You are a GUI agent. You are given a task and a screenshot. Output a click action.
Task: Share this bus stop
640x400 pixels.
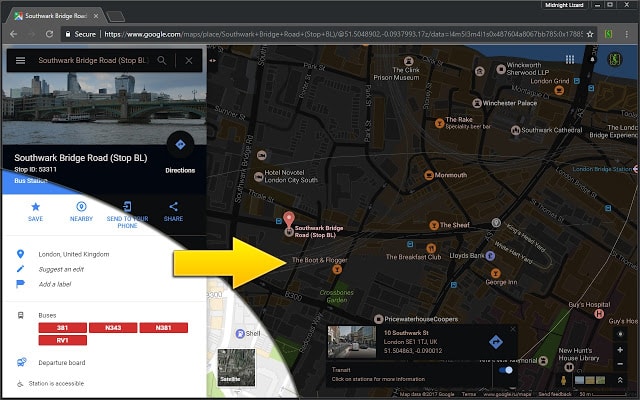pyautogui.click(x=173, y=211)
